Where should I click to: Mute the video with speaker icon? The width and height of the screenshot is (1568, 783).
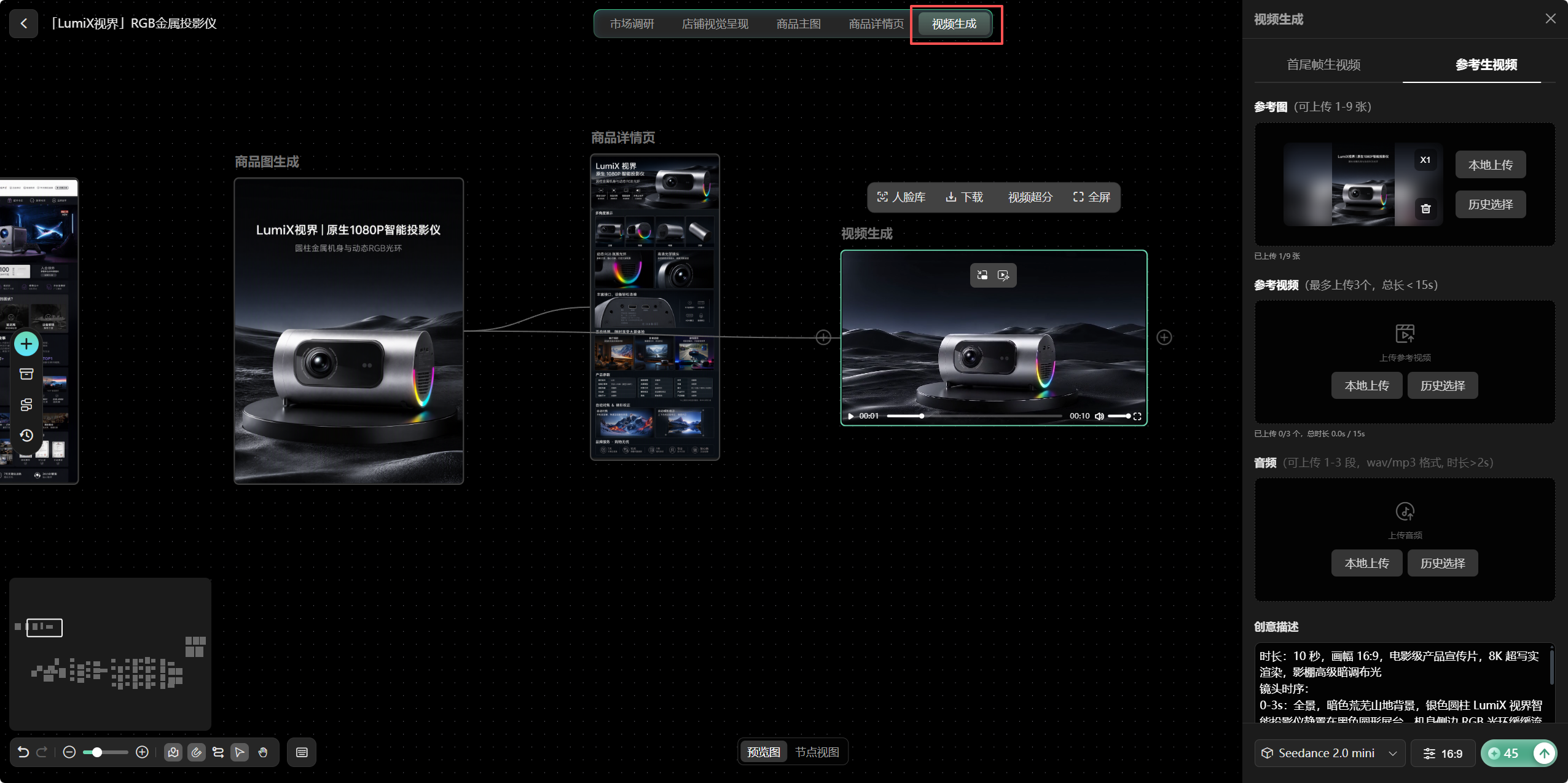click(1100, 416)
